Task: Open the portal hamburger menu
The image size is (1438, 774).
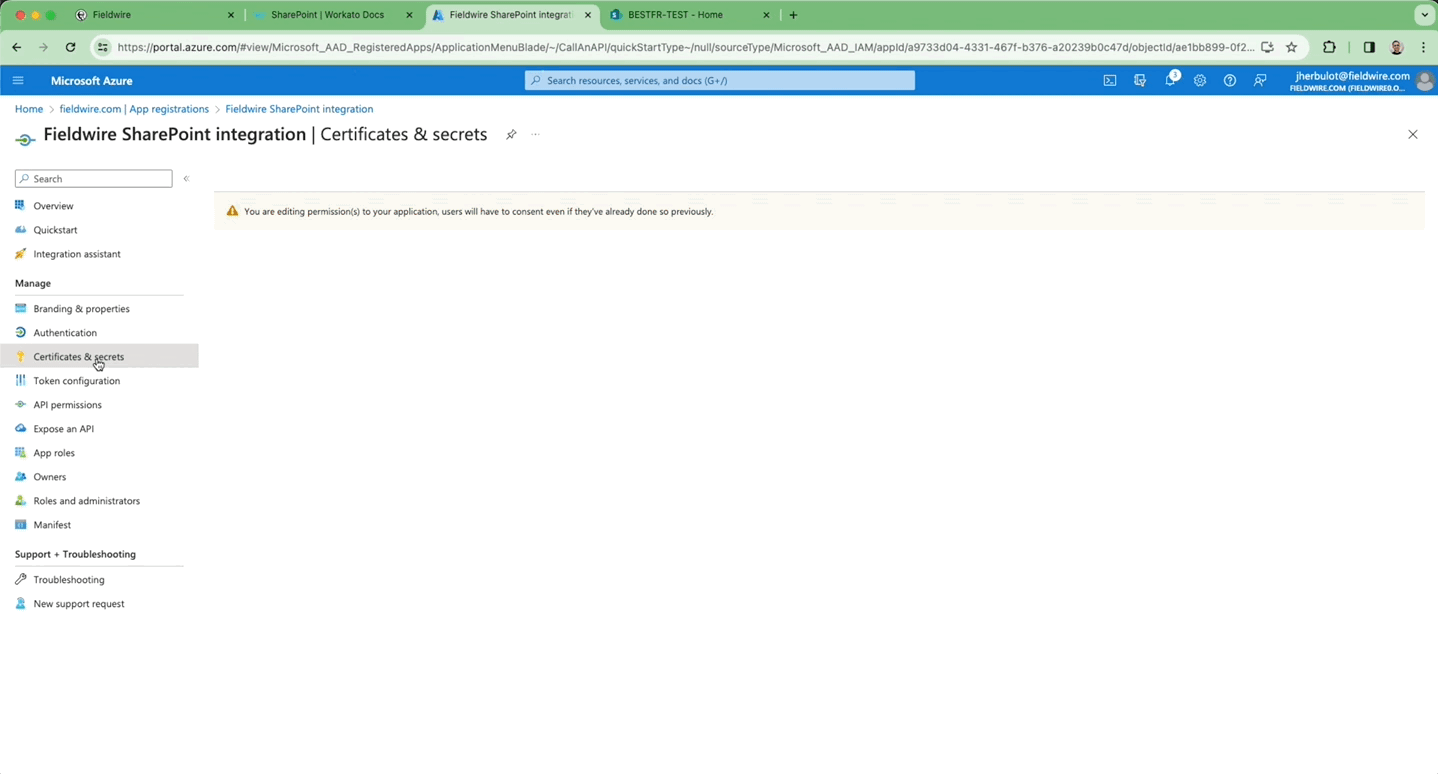Action: click(17, 80)
